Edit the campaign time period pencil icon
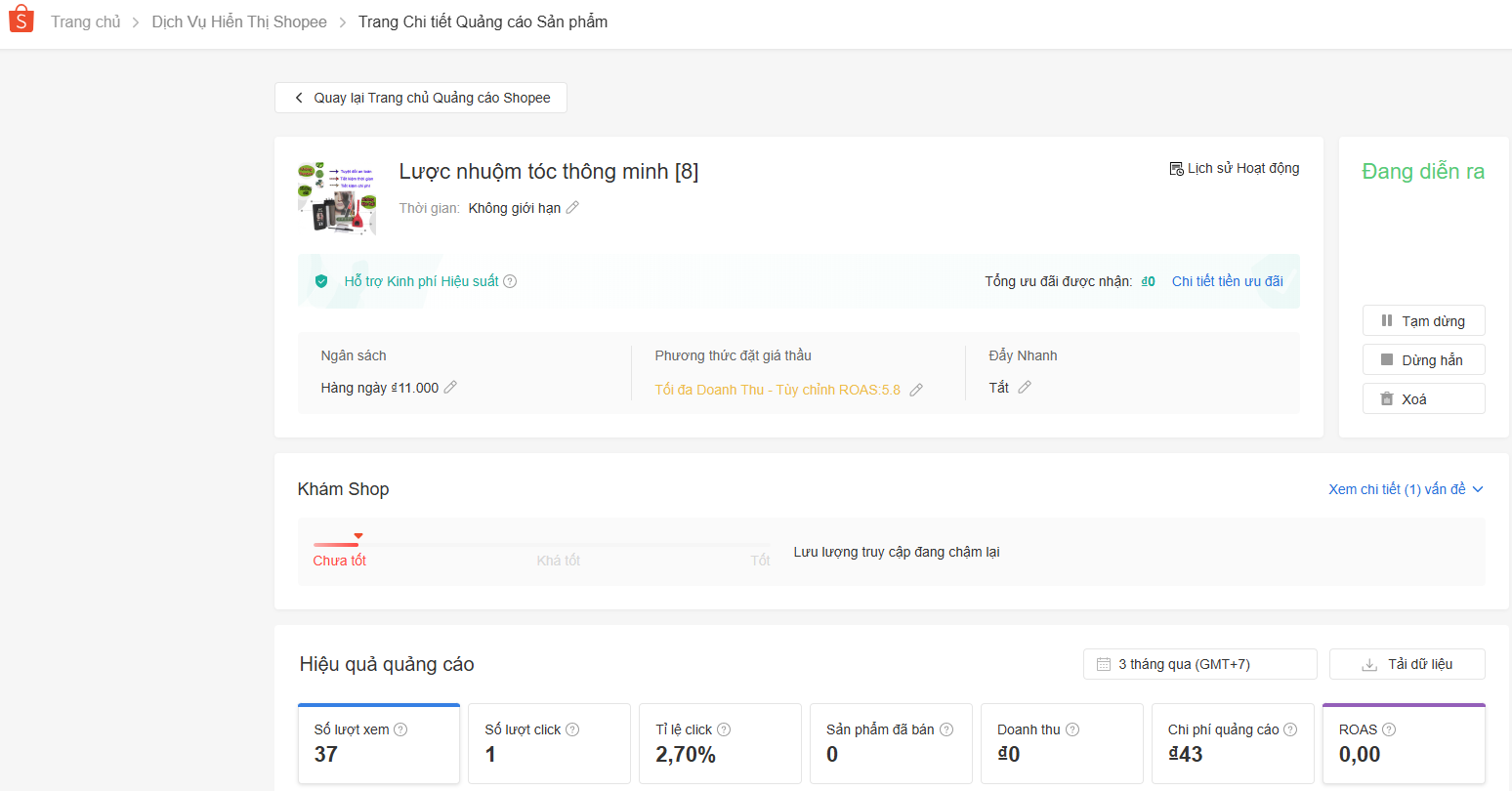Screen dimensions: 1512x791 pyautogui.click(x=572, y=207)
